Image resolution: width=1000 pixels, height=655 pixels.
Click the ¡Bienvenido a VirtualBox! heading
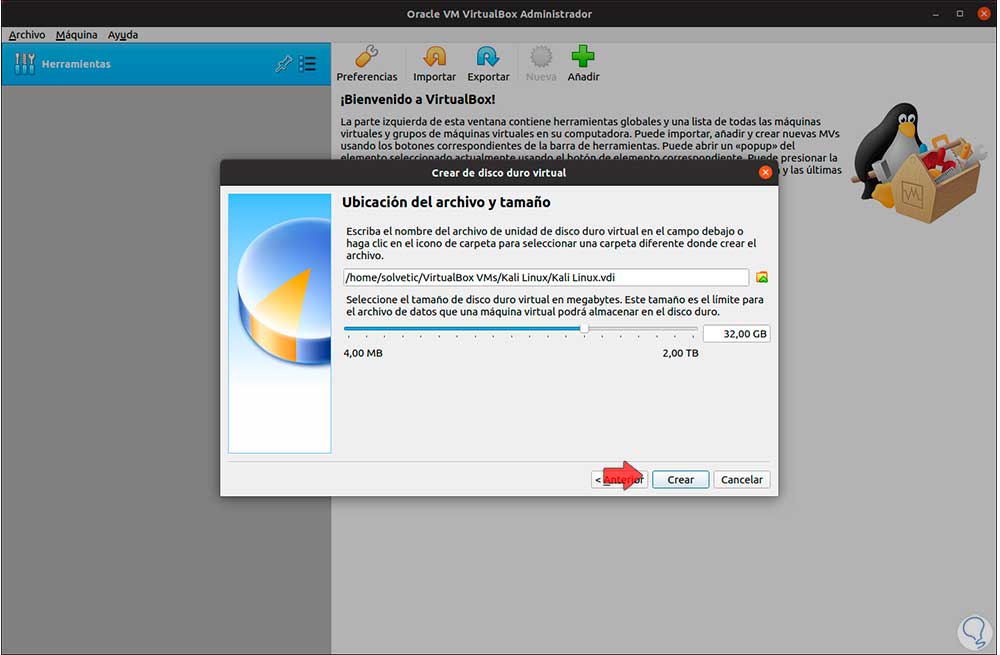[418, 99]
